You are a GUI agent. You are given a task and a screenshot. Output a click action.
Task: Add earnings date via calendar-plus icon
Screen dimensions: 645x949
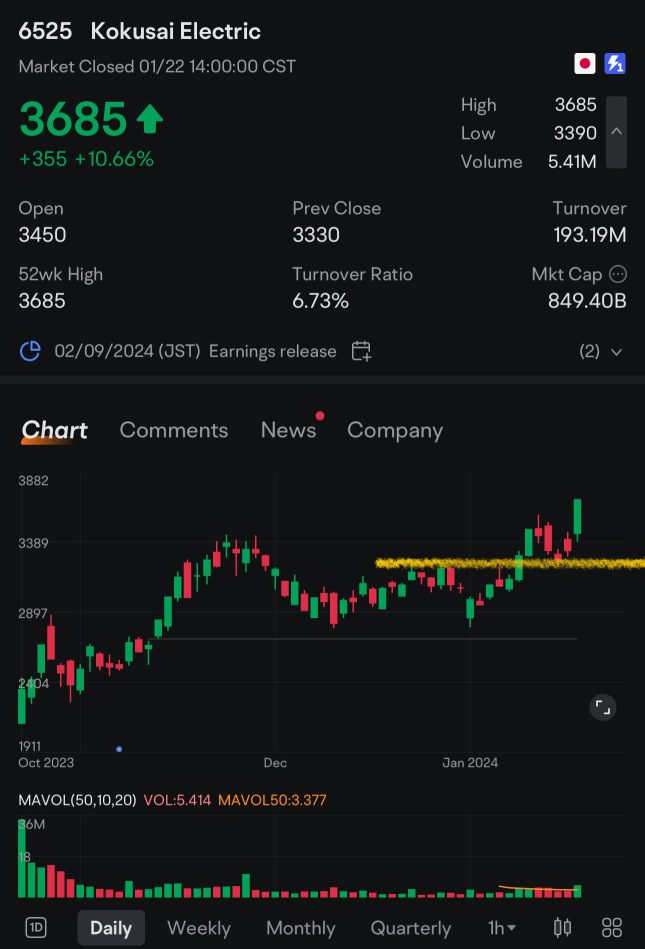[361, 351]
